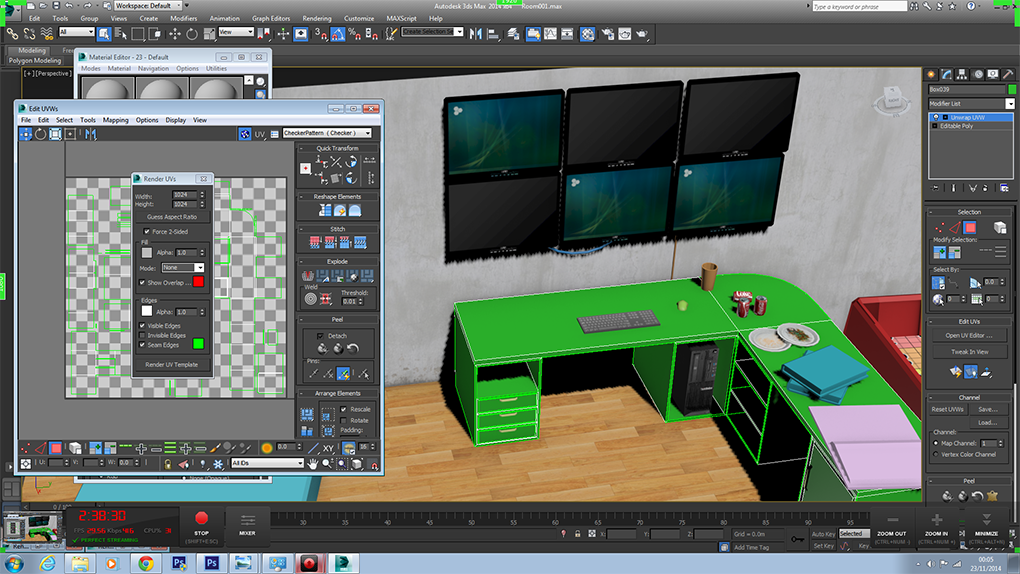Open the recorder Mixer icon
Image resolution: width=1020 pixels, height=574 pixels.
coord(247,520)
